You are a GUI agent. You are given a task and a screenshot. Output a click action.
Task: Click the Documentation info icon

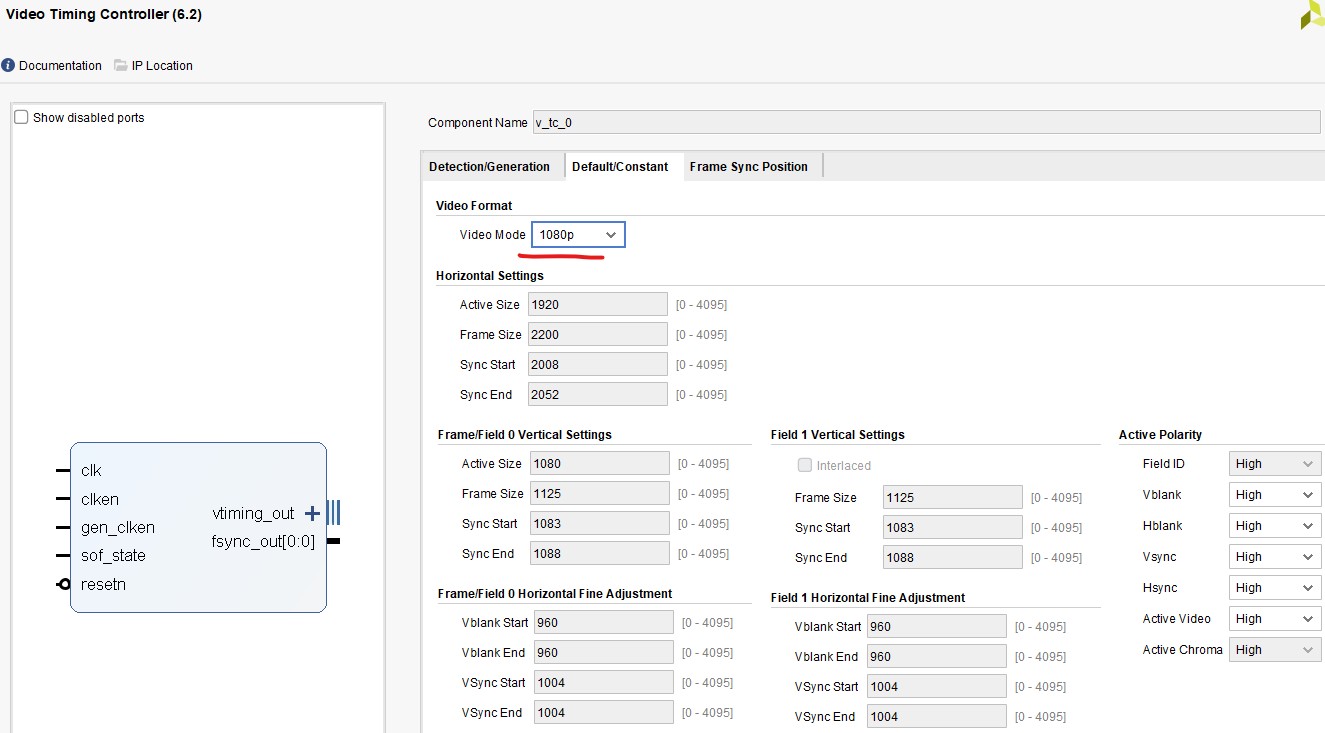pos(9,66)
